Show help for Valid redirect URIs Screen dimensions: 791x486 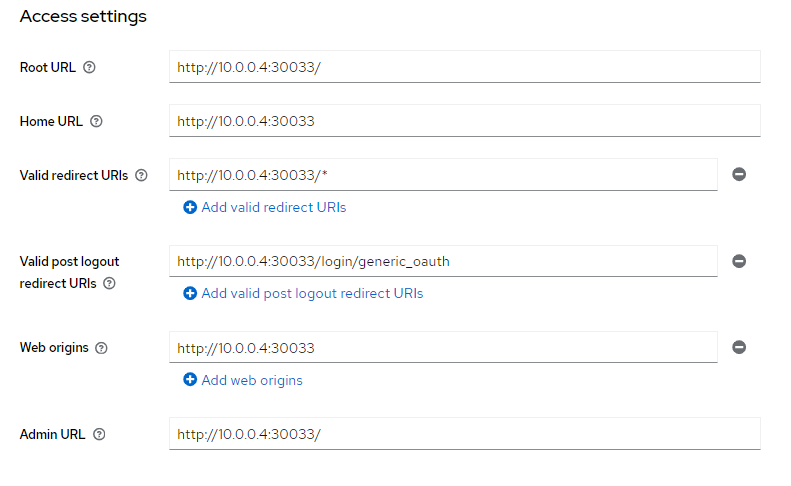coord(141,175)
